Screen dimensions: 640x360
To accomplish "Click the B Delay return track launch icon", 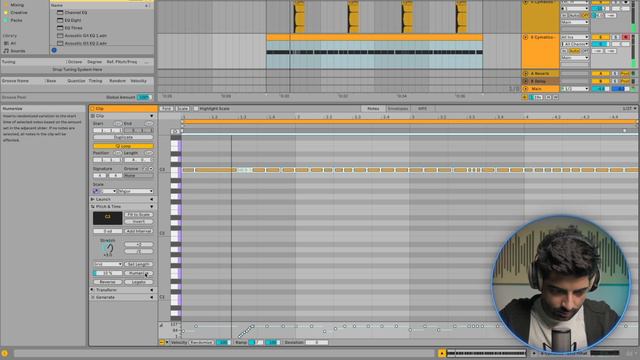I will click(526, 81).
